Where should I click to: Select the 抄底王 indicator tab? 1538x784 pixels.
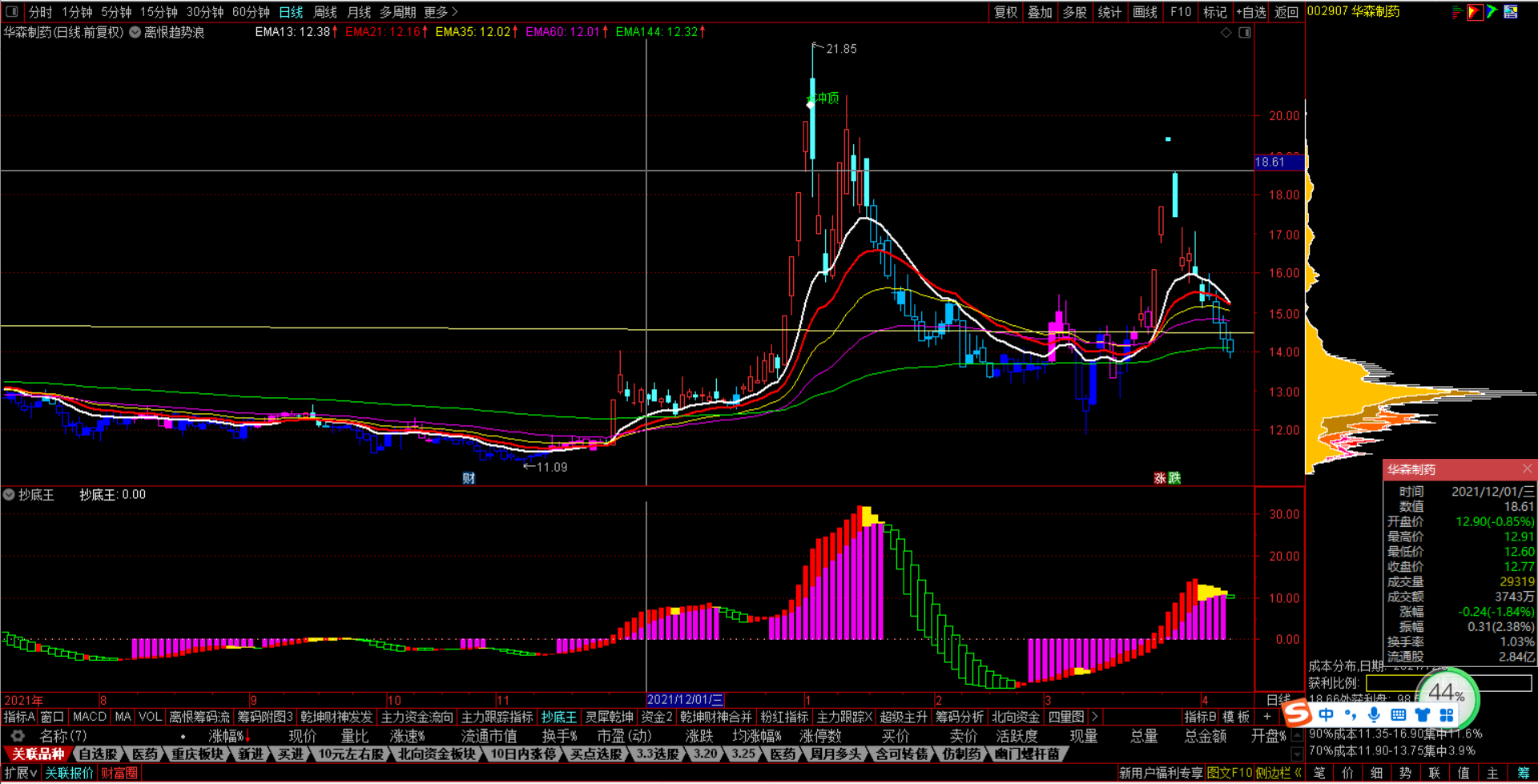[x=558, y=717]
